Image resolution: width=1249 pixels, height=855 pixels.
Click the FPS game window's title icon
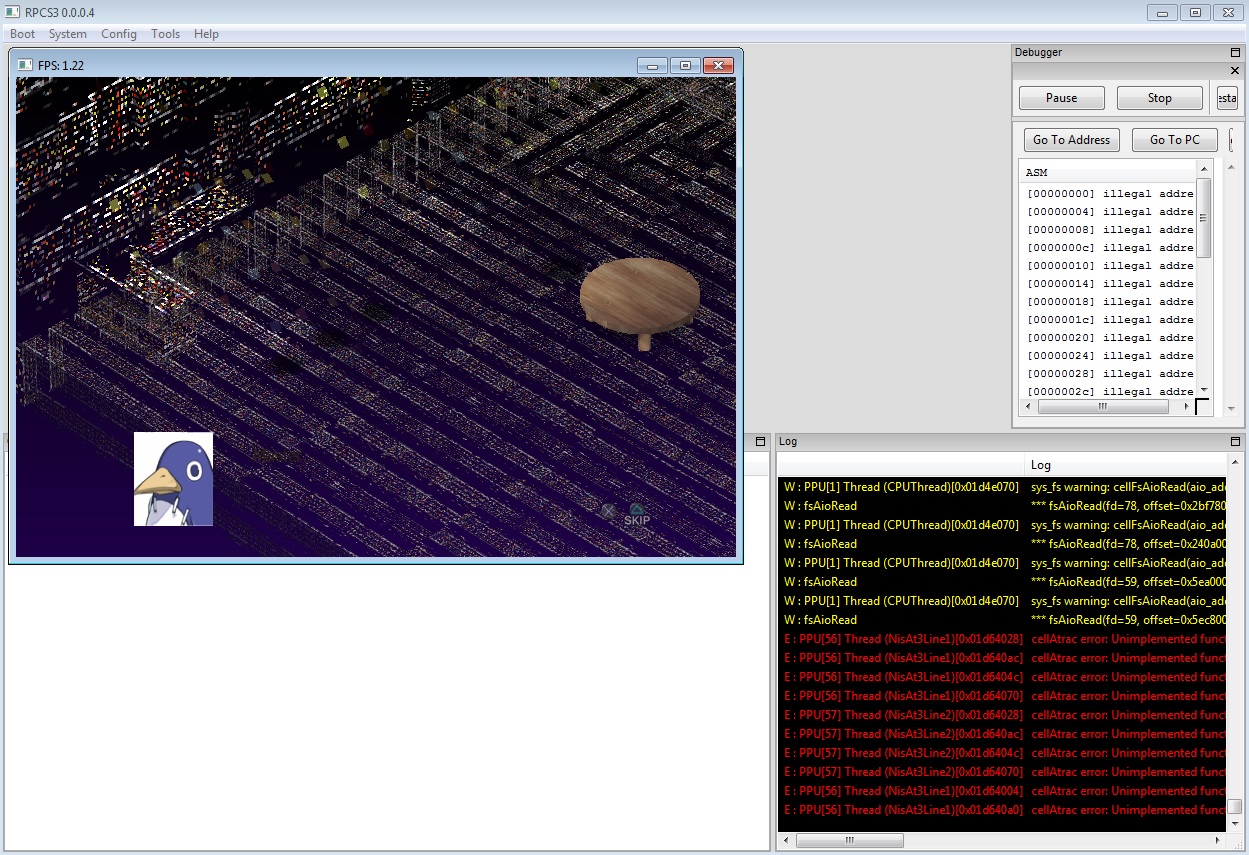[x=26, y=65]
